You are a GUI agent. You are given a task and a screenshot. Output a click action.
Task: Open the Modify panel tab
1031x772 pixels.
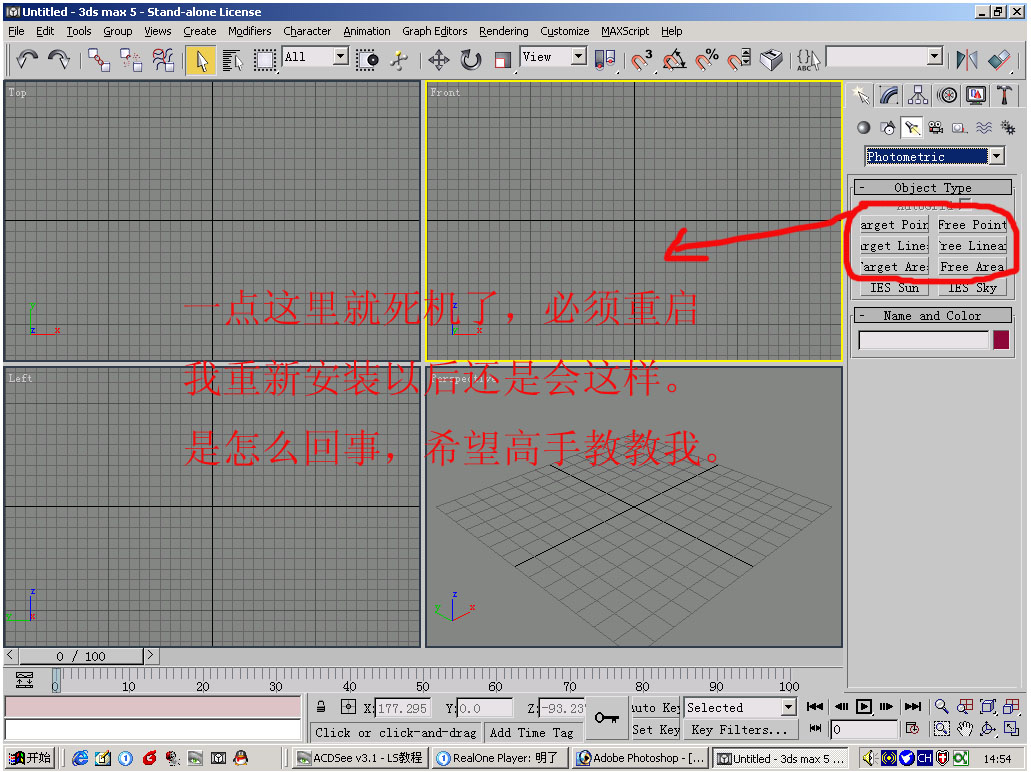[889, 95]
